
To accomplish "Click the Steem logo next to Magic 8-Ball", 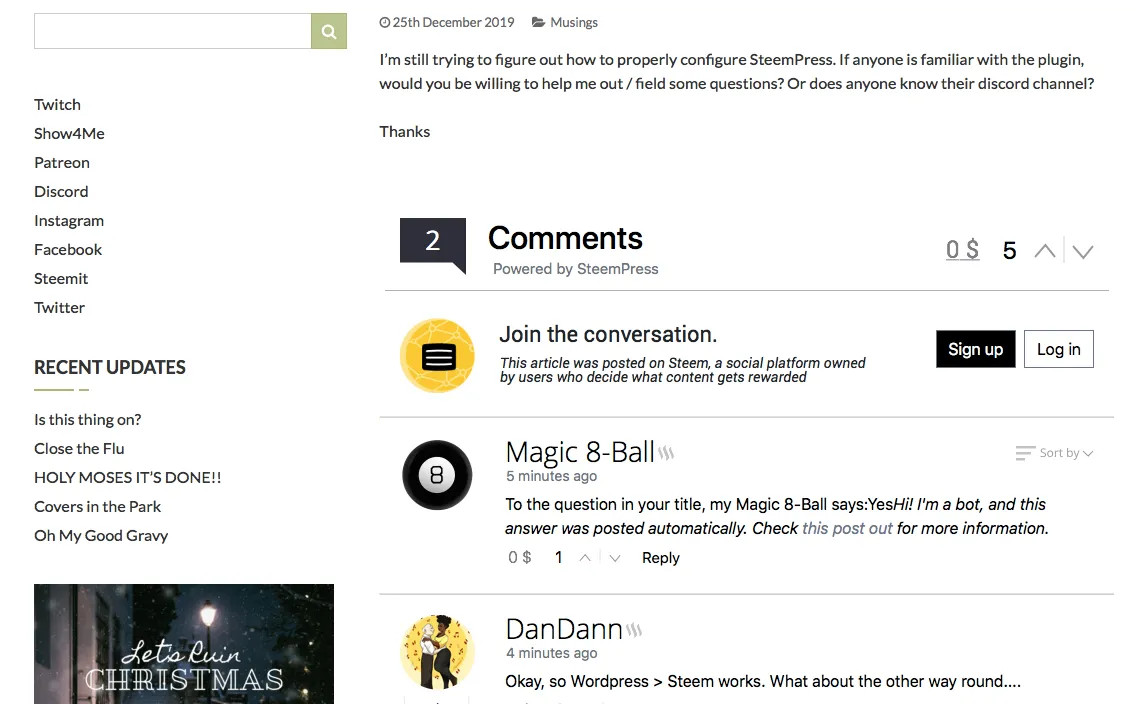I will (666, 453).
